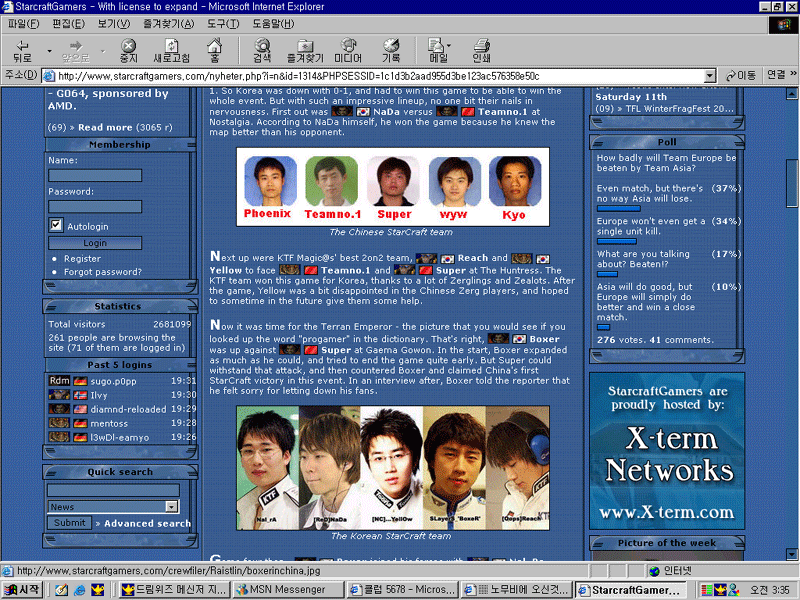Click the page scroll up arrow
Screen dimensions: 800x600
pos(791,94)
